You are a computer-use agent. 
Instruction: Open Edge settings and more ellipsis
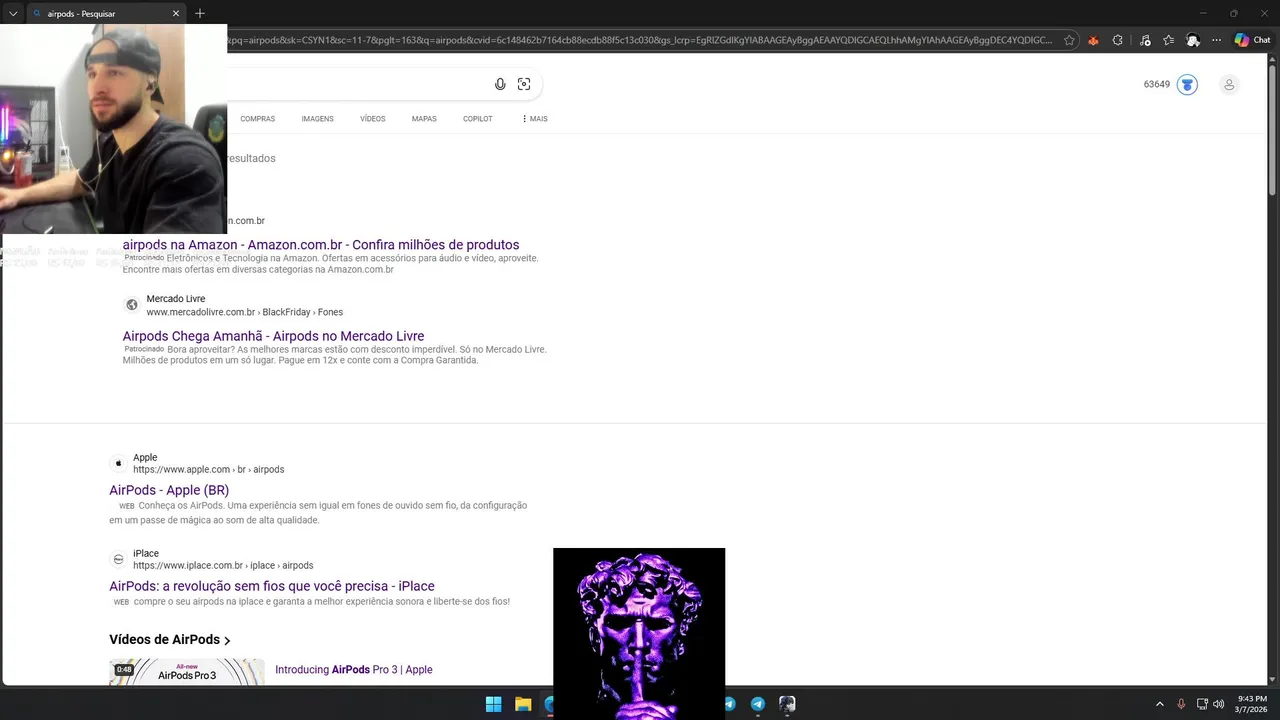point(1216,41)
